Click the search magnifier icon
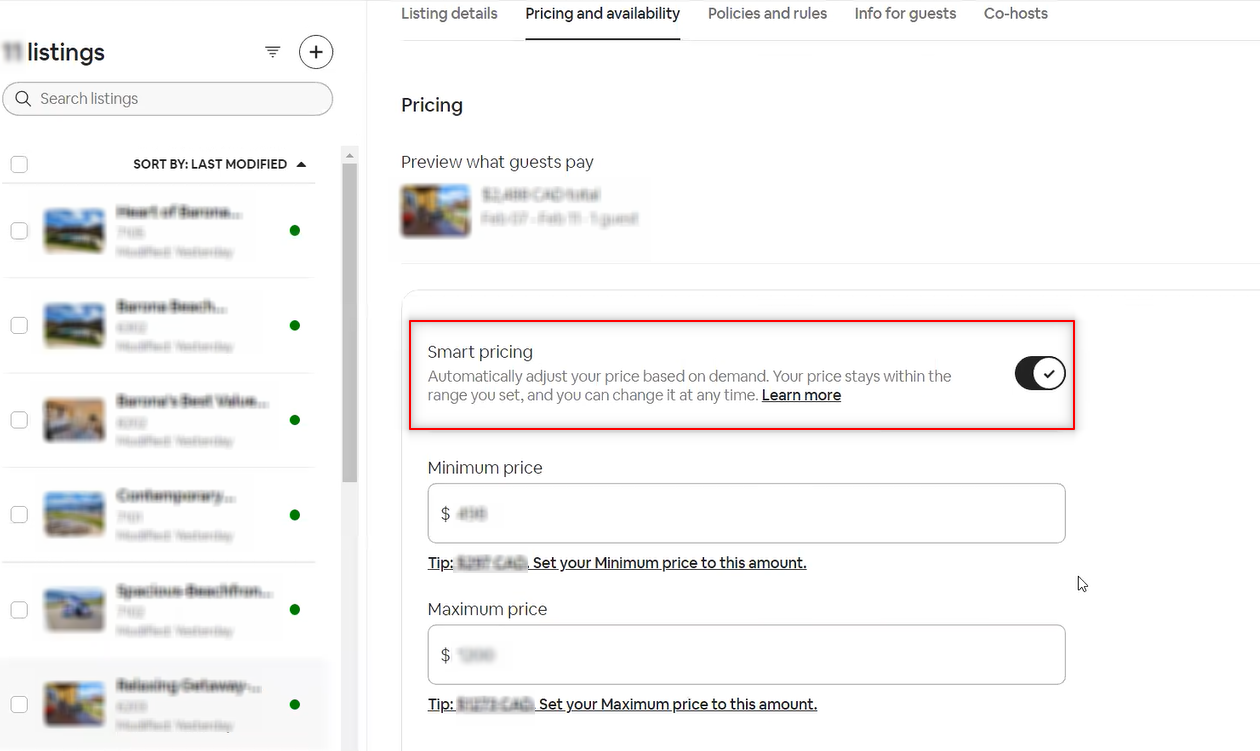1260x751 pixels. [24, 99]
